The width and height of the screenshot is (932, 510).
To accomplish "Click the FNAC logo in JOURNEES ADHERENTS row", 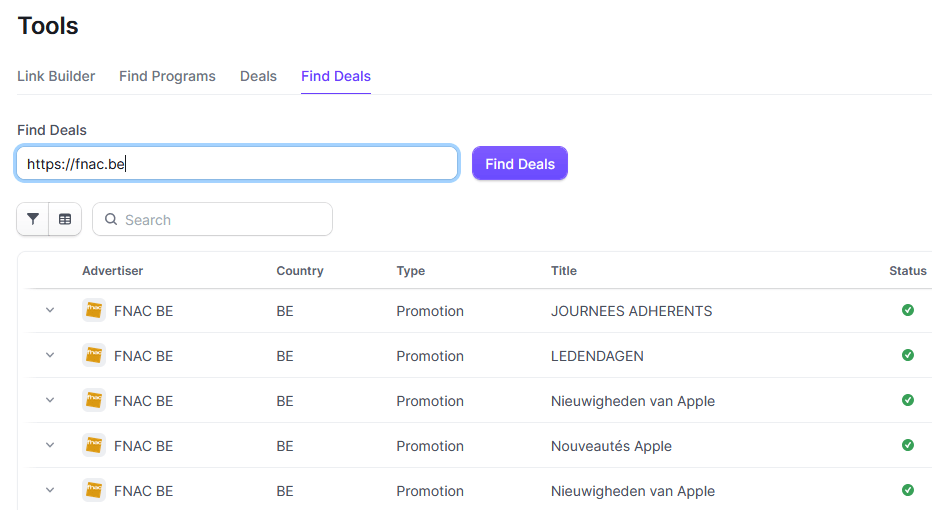I will click(94, 311).
